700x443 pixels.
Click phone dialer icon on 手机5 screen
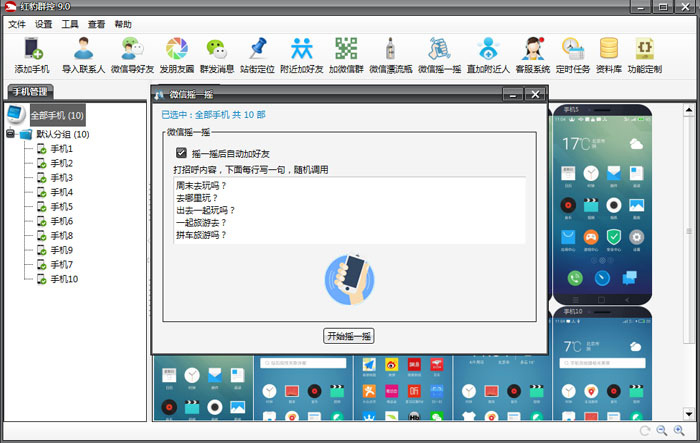(575, 278)
